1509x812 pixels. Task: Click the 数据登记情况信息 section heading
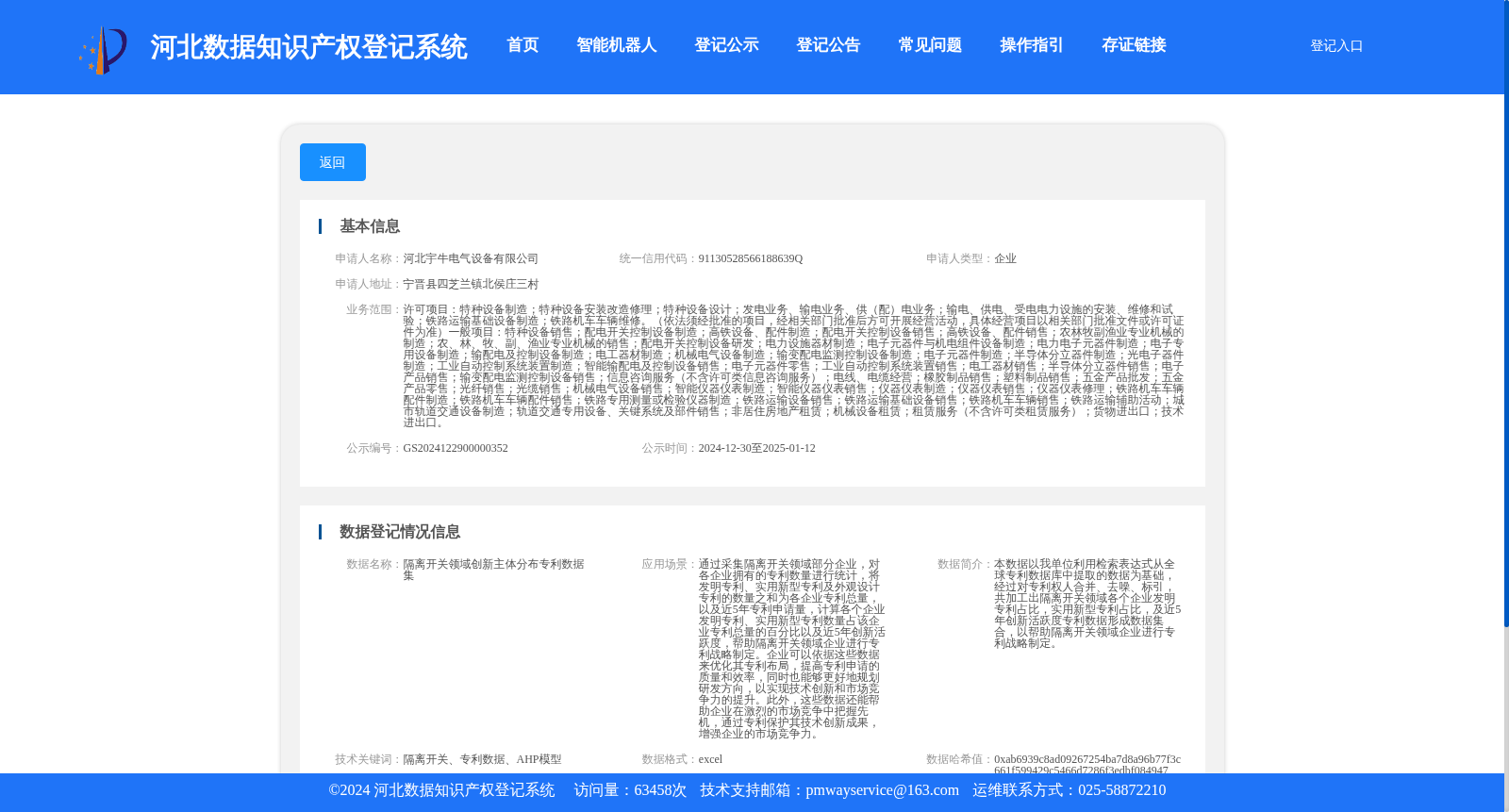400,532
